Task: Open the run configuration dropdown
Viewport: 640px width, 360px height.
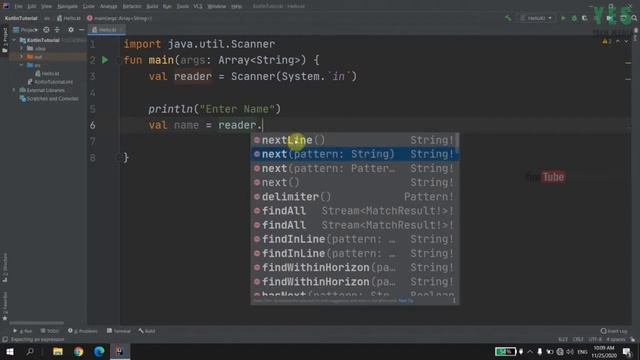Action: (536, 18)
